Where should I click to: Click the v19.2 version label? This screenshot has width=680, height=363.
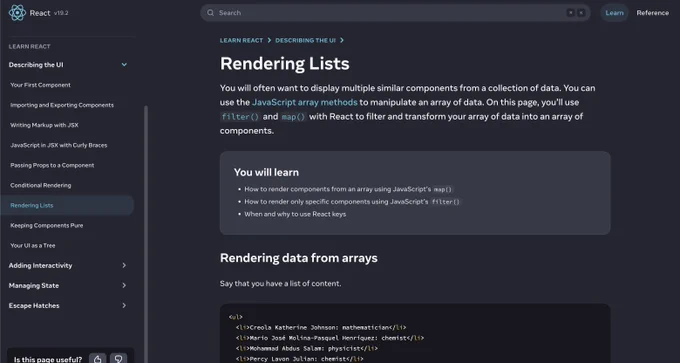(x=61, y=13)
